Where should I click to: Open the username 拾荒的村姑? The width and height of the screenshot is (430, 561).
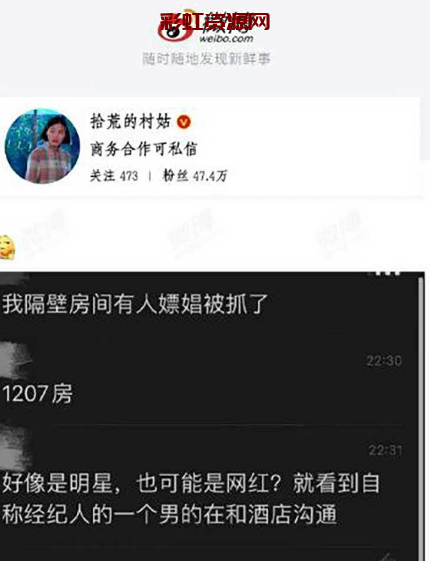131,122
